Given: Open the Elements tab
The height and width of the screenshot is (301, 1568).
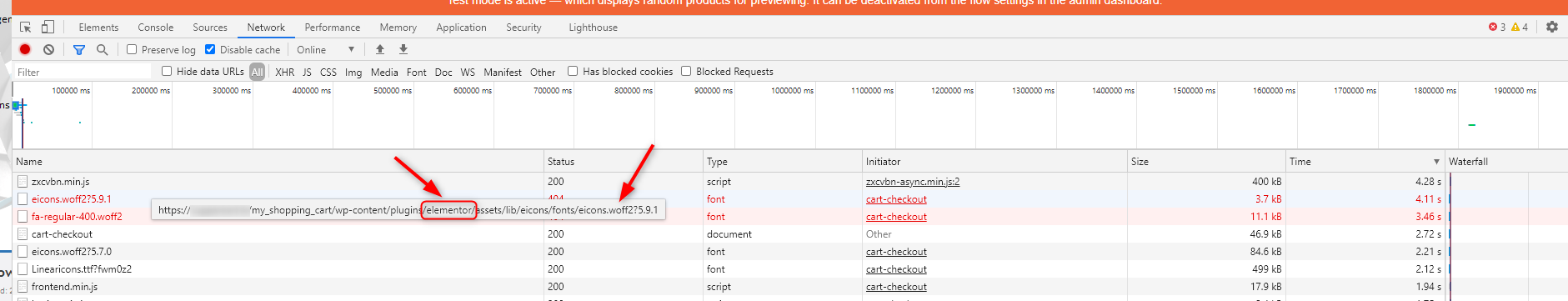Looking at the screenshot, I should (98, 28).
